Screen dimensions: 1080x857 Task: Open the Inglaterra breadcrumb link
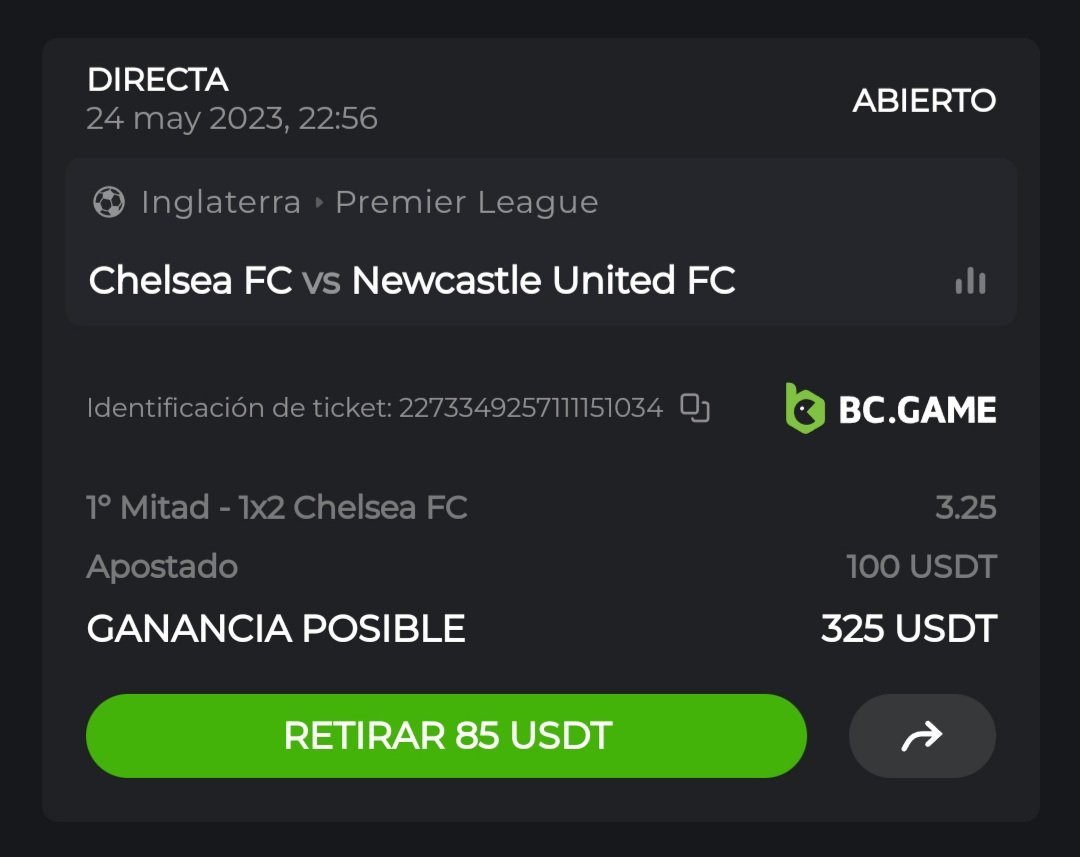click(x=221, y=203)
